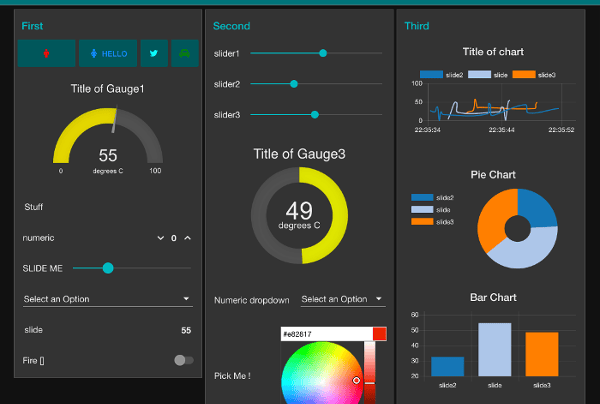Toggle slide legend in line chart
The height and width of the screenshot is (404, 600).
(x=488, y=75)
